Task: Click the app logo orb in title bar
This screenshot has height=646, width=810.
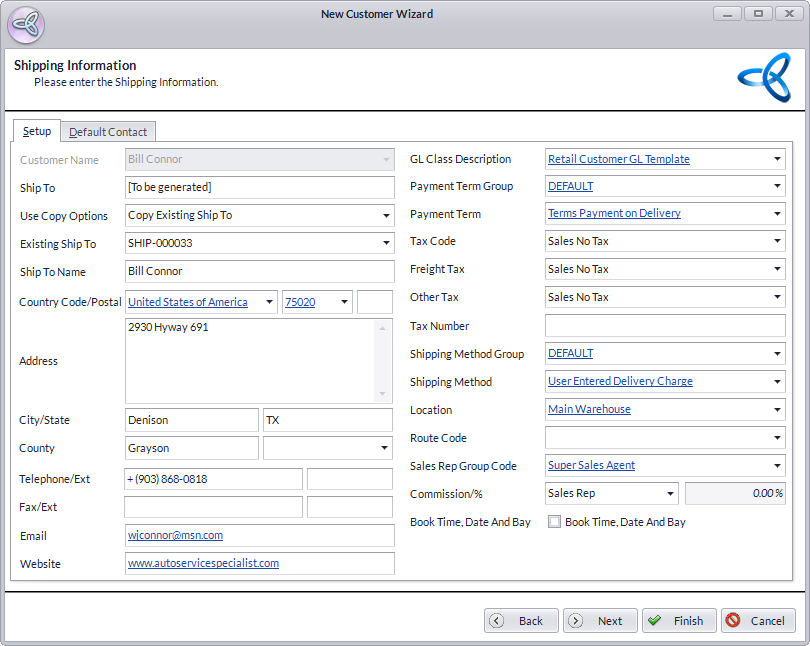Action: coord(25,25)
